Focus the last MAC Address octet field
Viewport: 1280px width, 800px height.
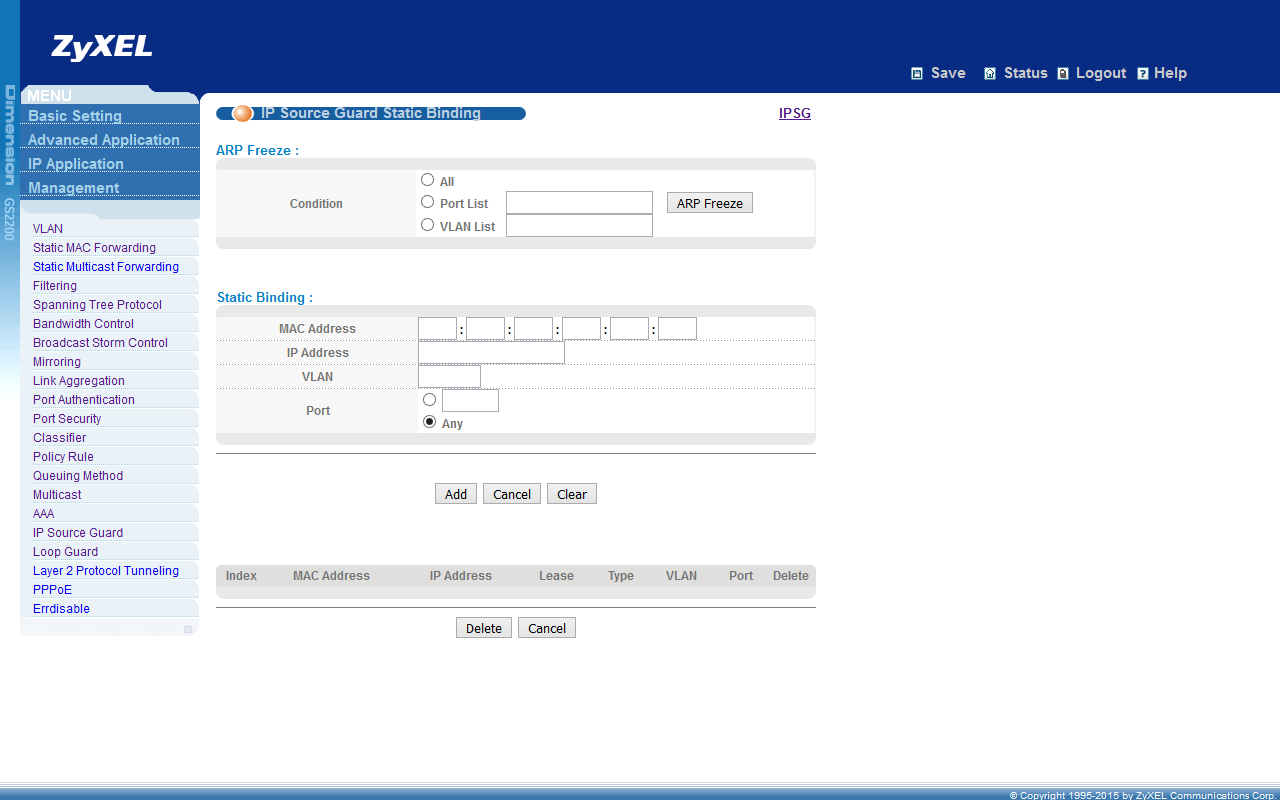point(677,329)
